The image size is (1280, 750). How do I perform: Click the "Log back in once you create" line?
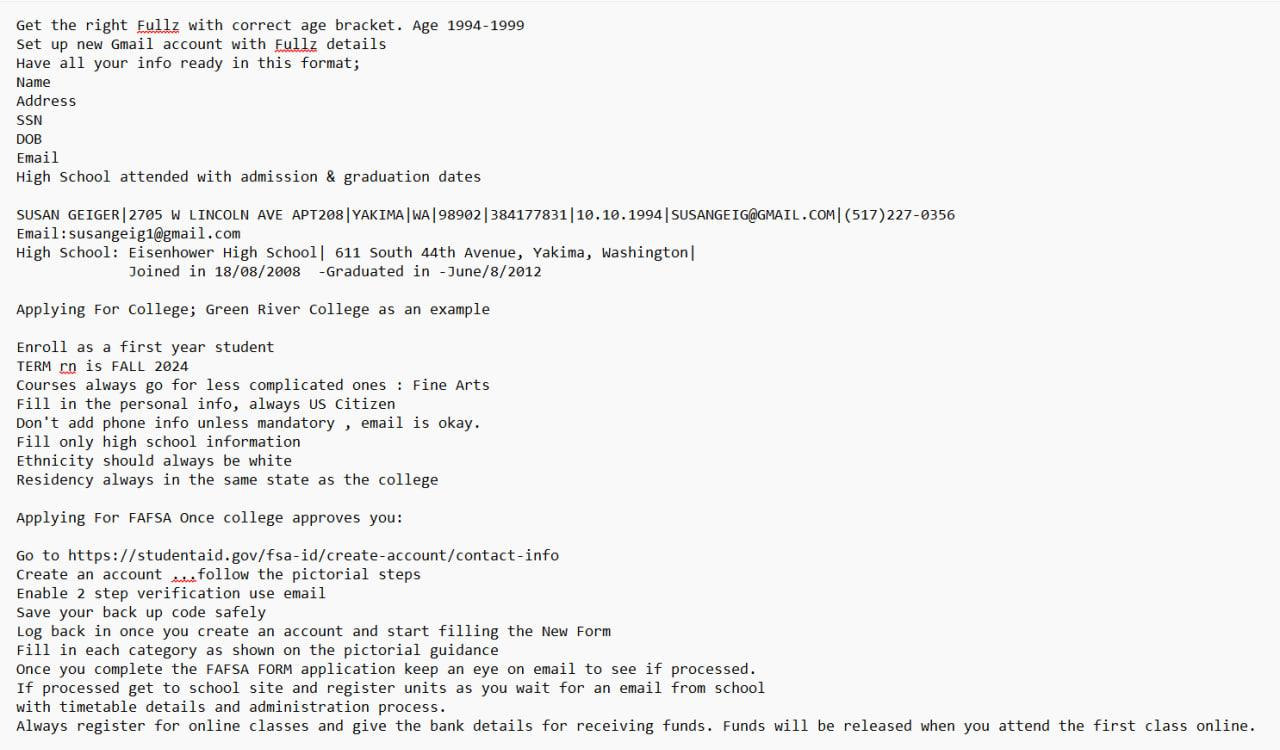point(313,632)
